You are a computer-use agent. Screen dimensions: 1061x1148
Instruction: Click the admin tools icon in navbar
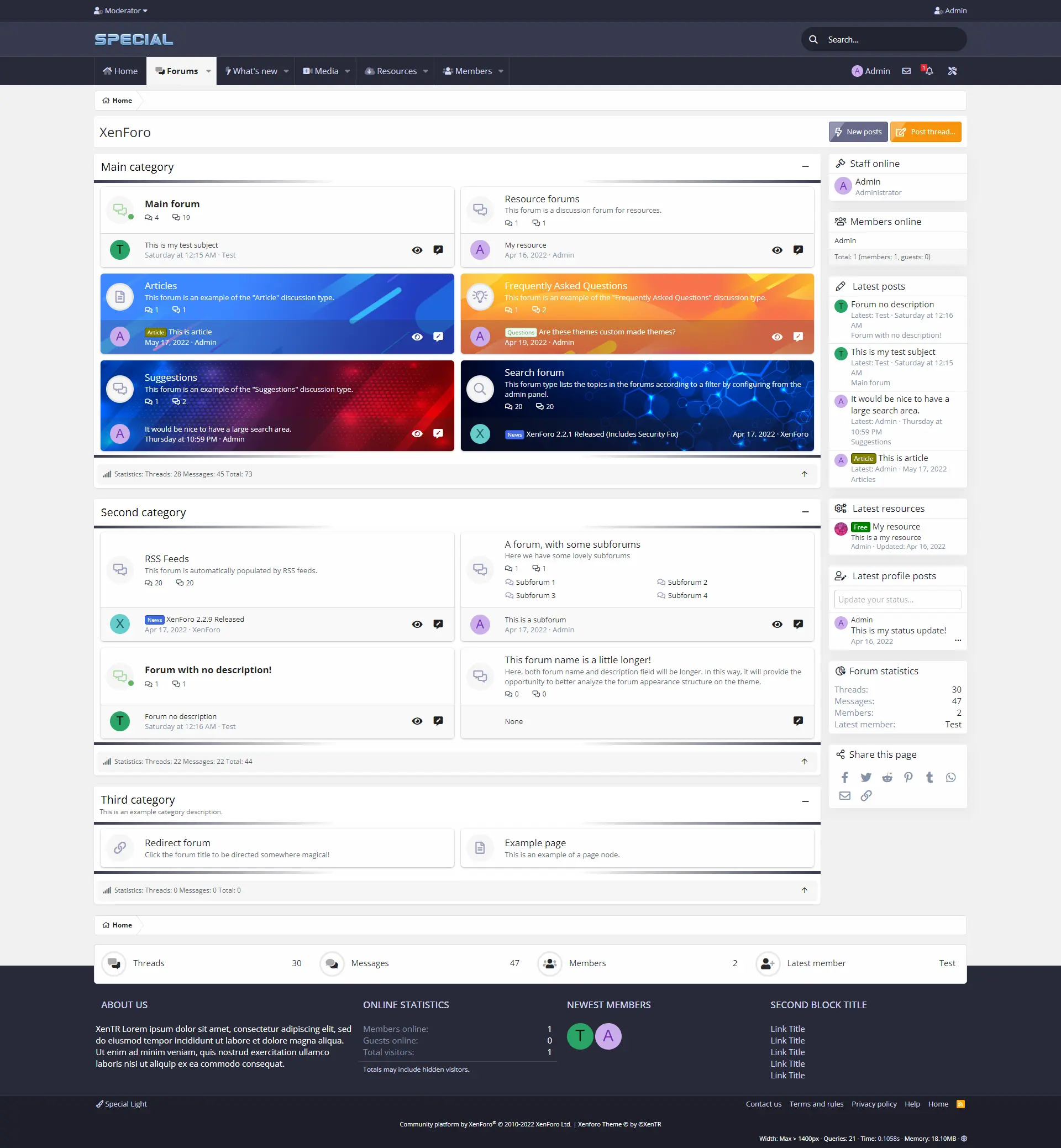pos(953,71)
